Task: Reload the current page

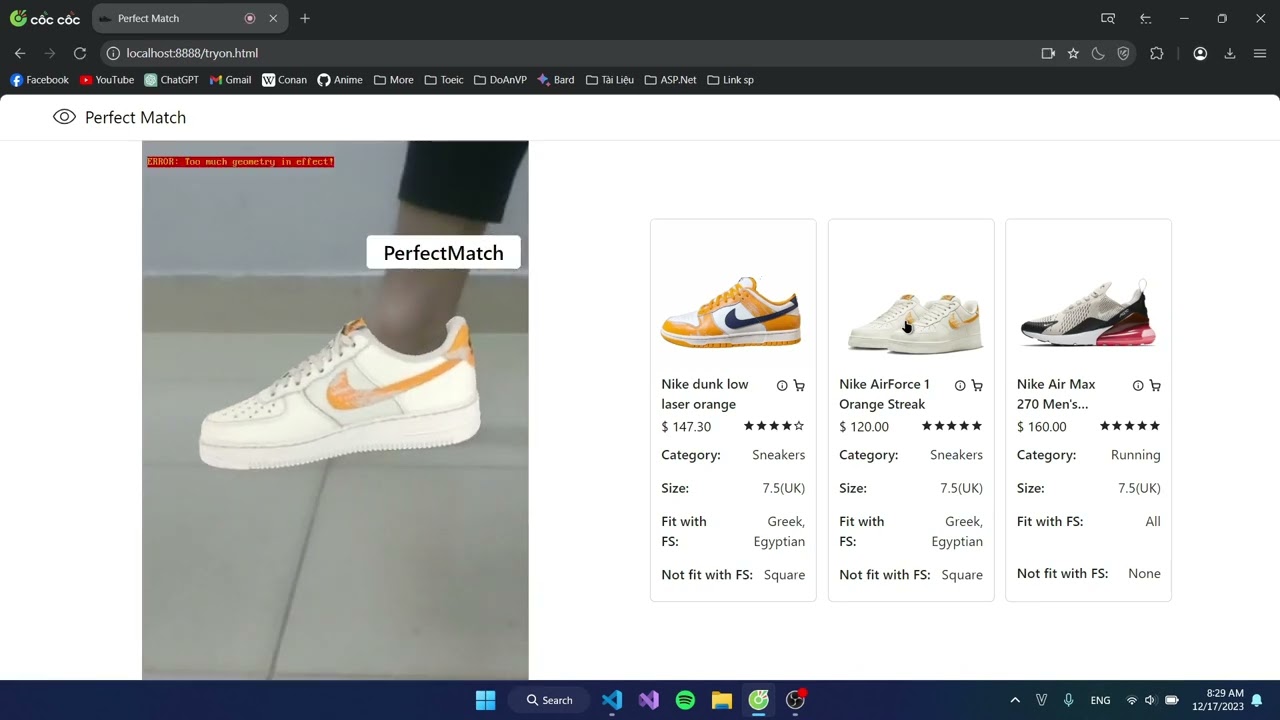Action: tap(80, 53)
